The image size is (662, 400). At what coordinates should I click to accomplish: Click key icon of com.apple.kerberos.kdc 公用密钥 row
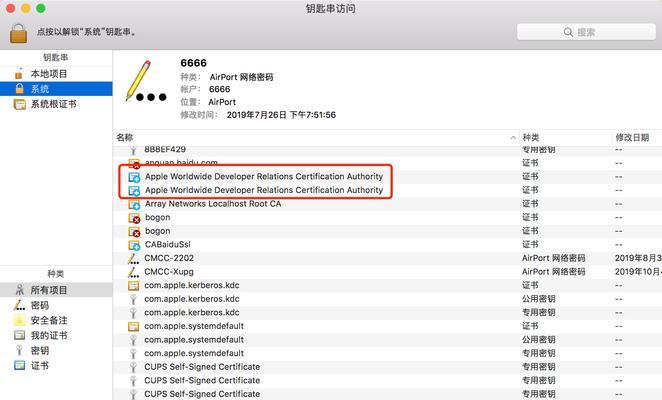coord(133,299)
